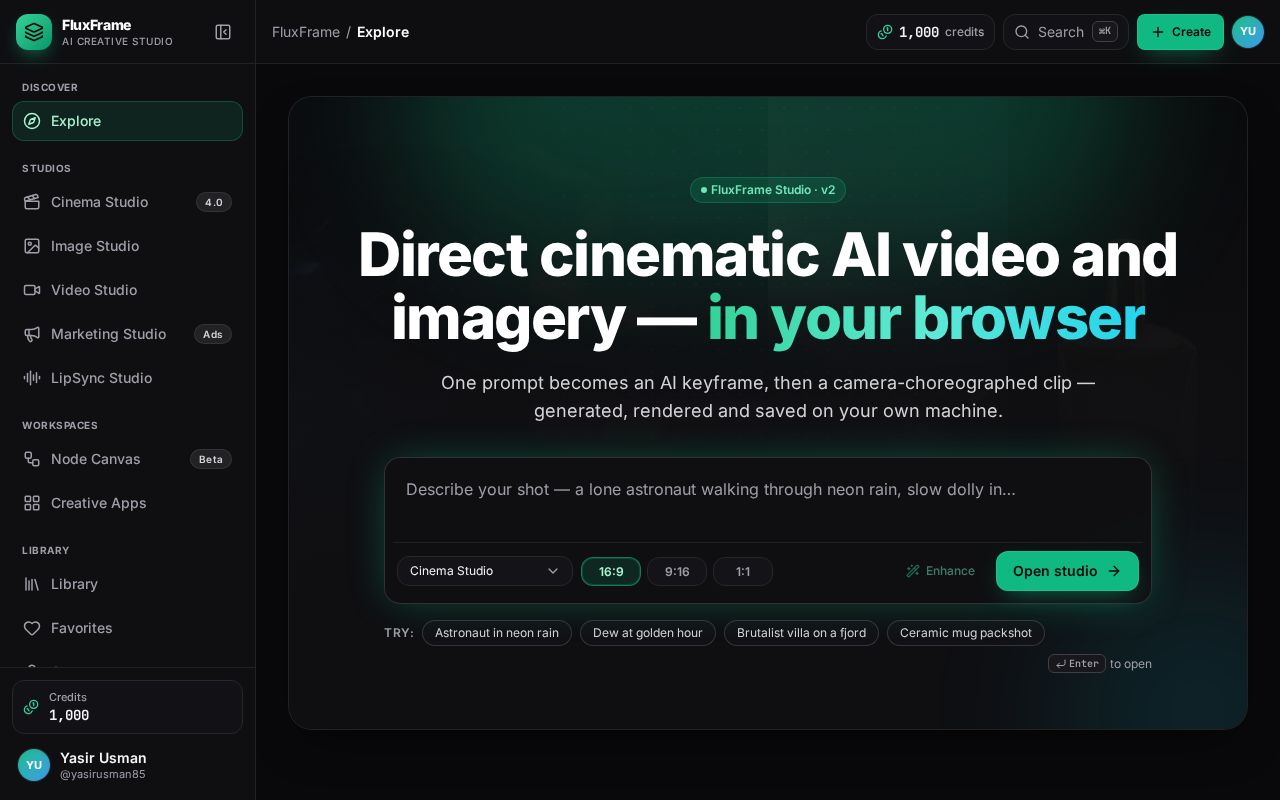Open Video Studio from the sidebar

[x=127, y=290]
